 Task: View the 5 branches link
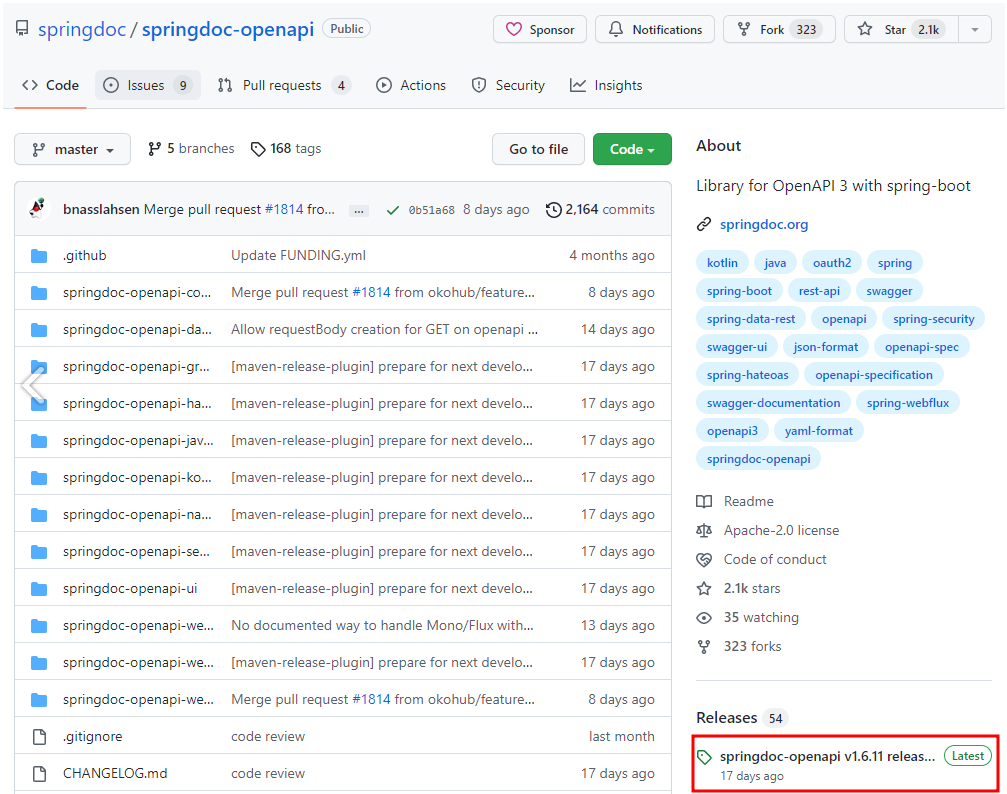(191, 149)
